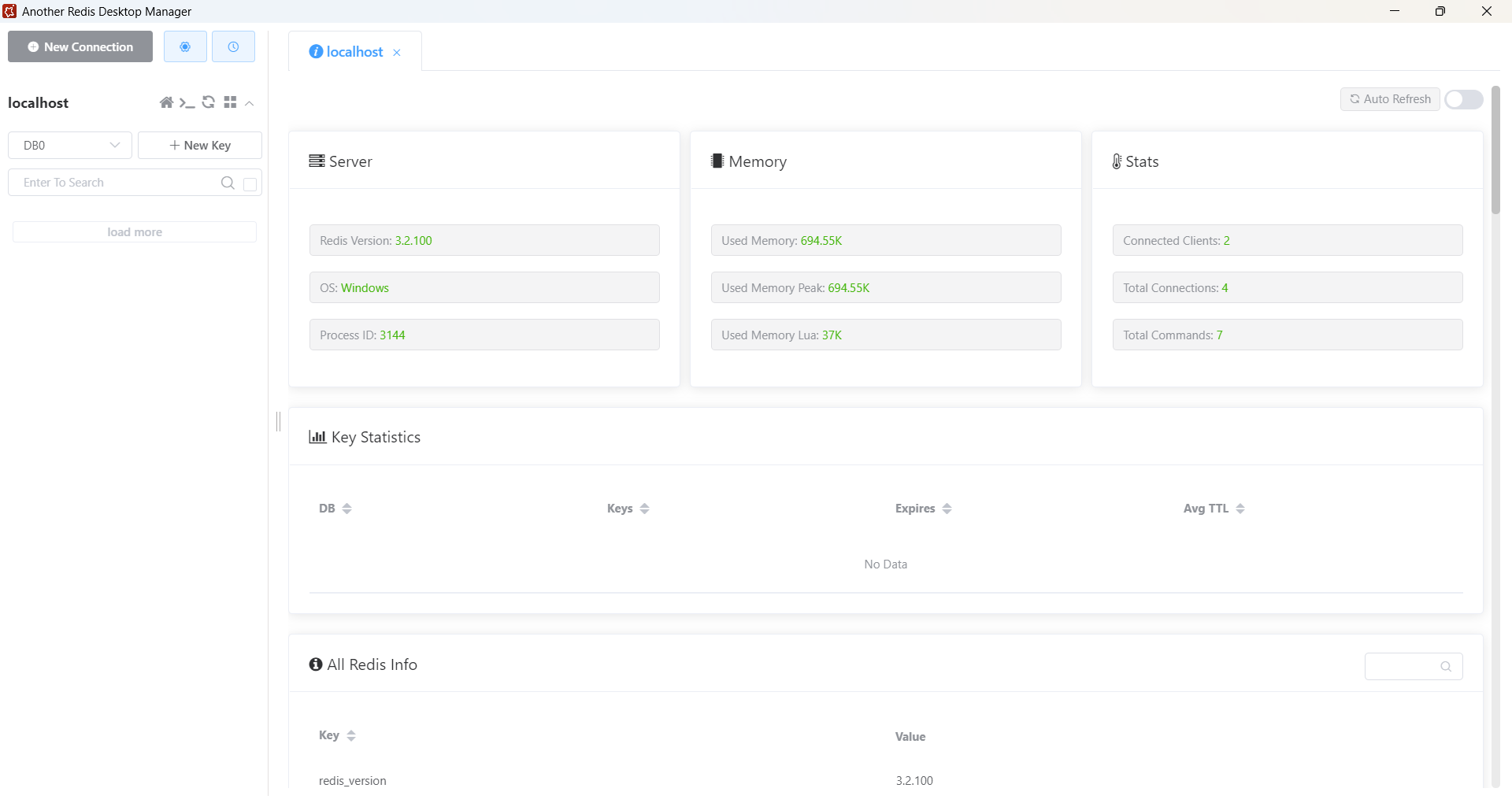Click the vertical scrollbar on the right
The image size is (1512, 803).
[x=1495, y=150]
